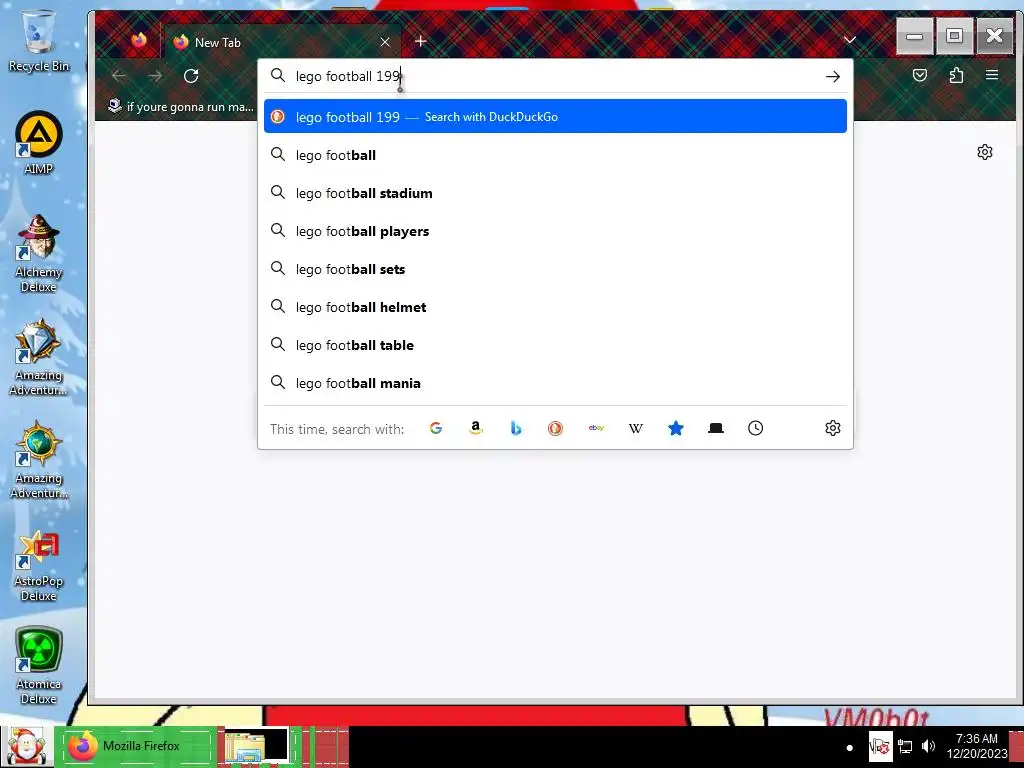Launch AIMP desktop shortcut
Image resolution: width=1024 pixels, height=768 pixels.
39,142
